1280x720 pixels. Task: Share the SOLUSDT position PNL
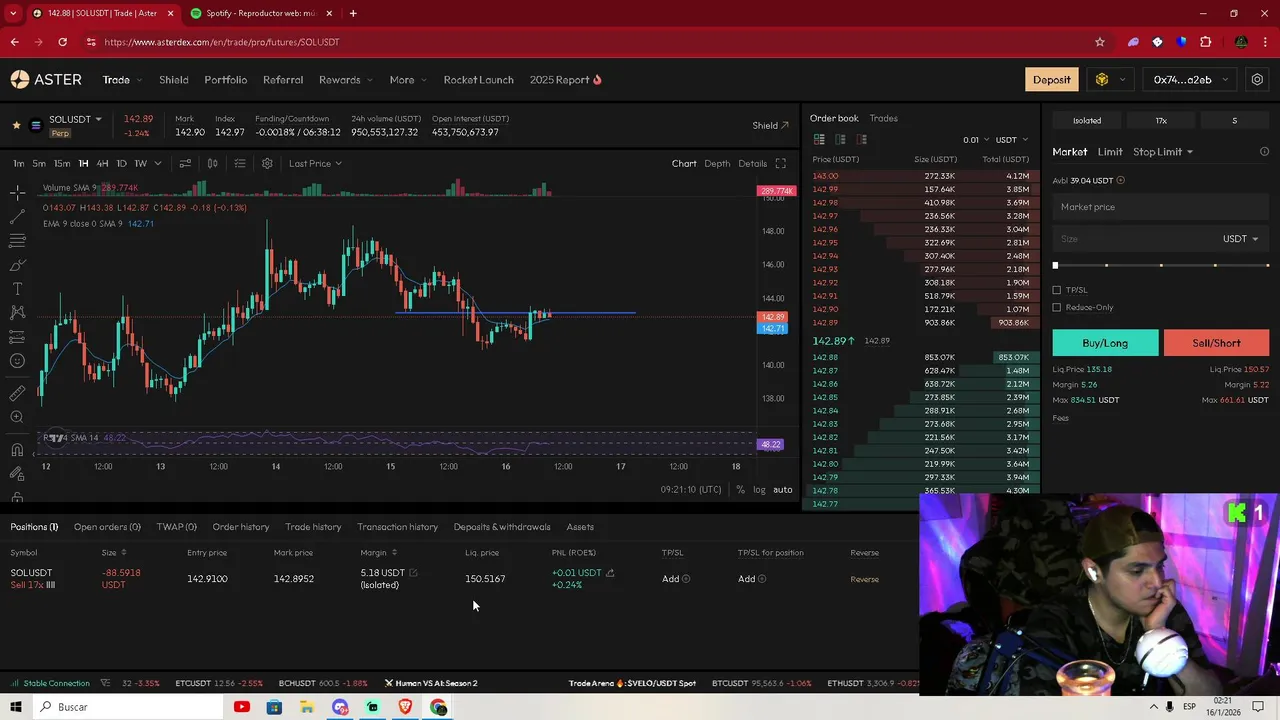pos(610,573)
